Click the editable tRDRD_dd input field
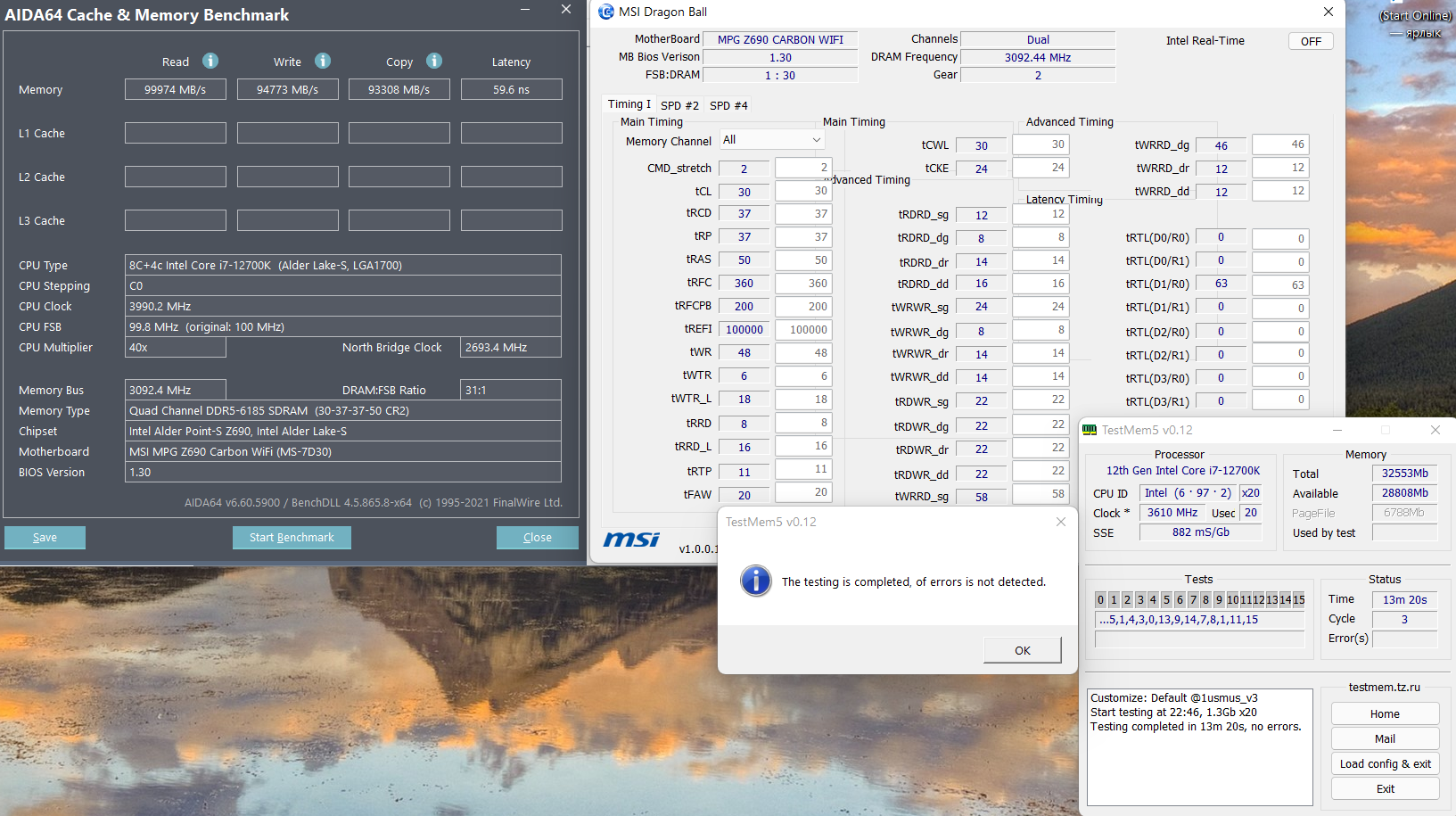Screen dimensions: 1456x816 pos(1041,284)
